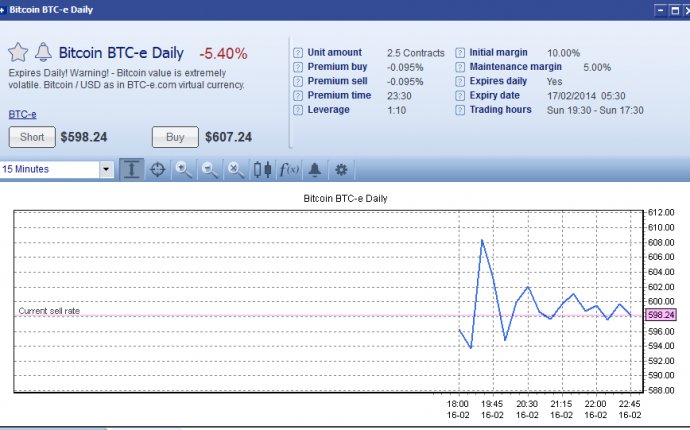Reset chart zoom with the magnifier X
690x430 pixels.
point(236,169)
